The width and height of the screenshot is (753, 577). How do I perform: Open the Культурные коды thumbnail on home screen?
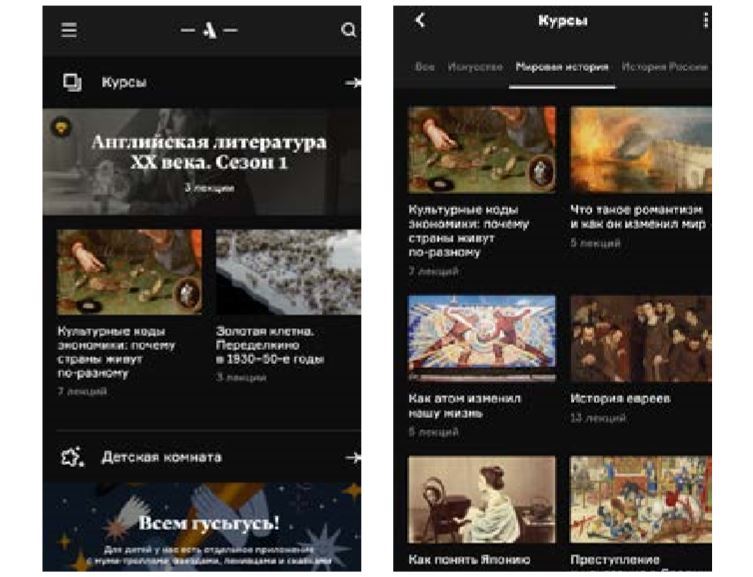[129, 272]
